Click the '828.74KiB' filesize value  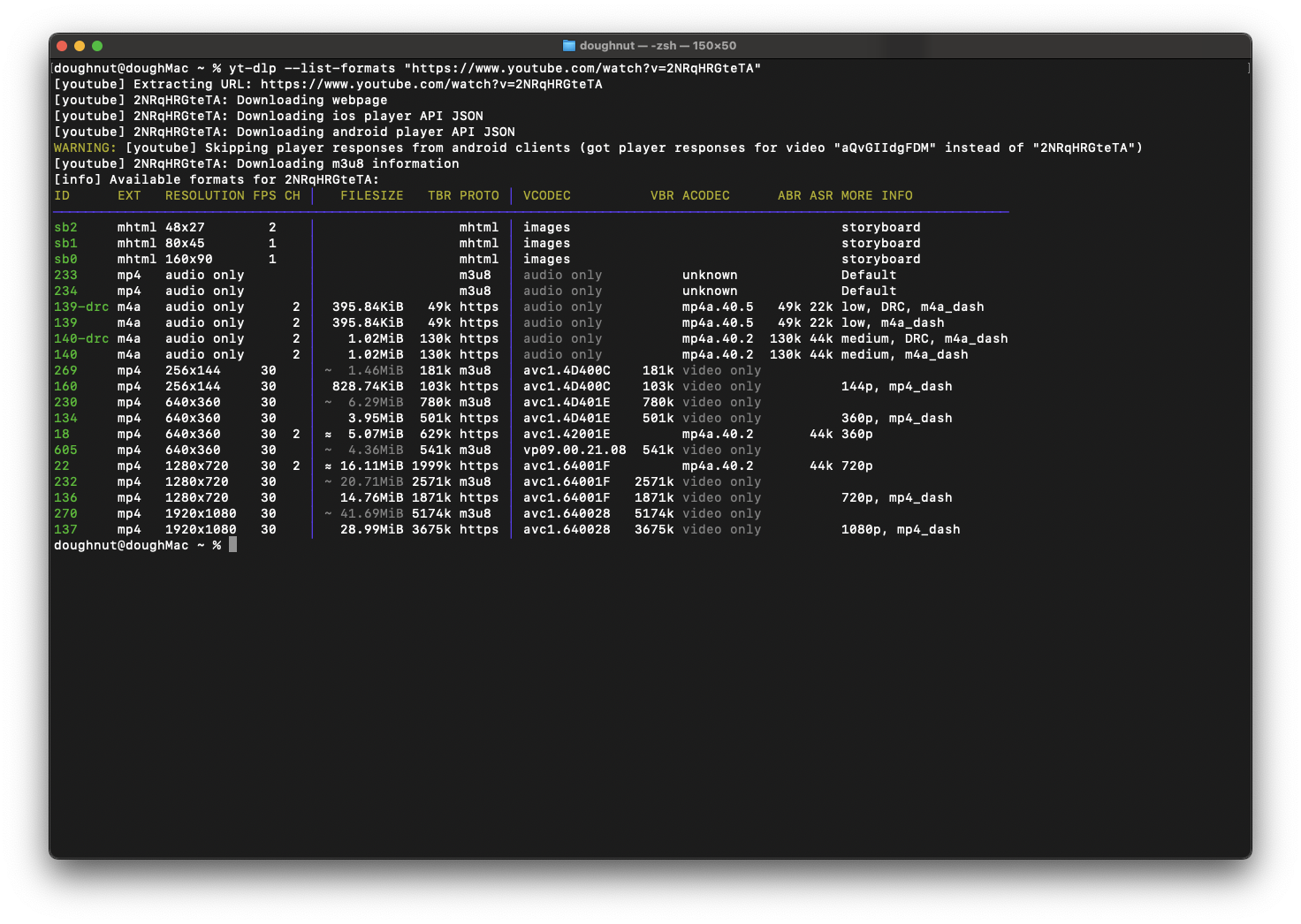tap(368, 386)
